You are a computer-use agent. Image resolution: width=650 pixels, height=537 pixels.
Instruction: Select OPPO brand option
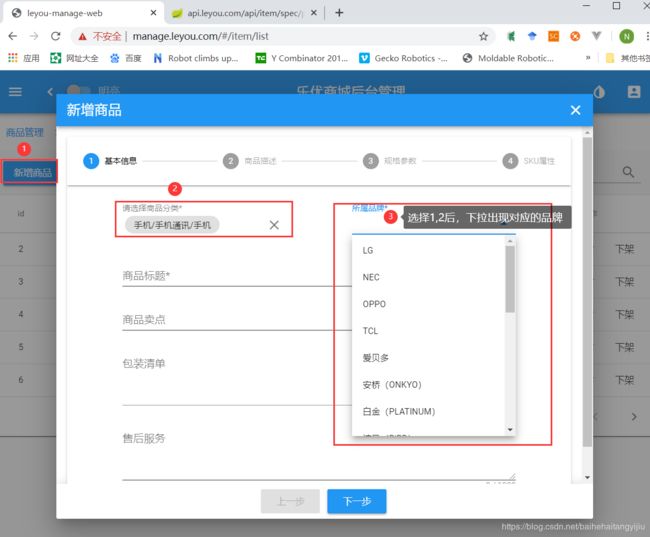[428, 304]
